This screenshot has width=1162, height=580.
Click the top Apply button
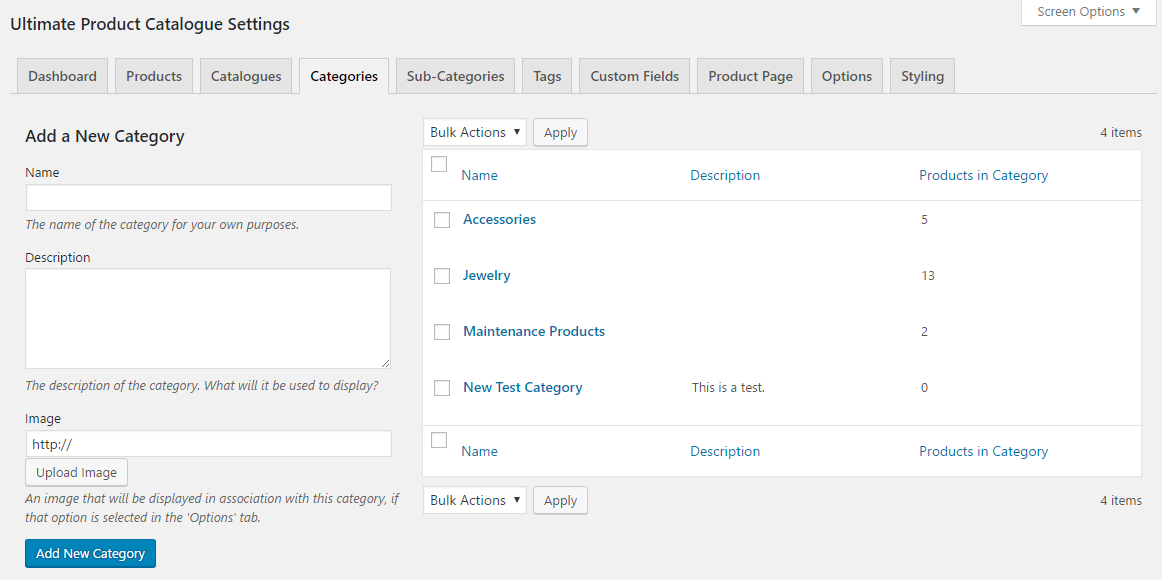(x=560, y=132)
